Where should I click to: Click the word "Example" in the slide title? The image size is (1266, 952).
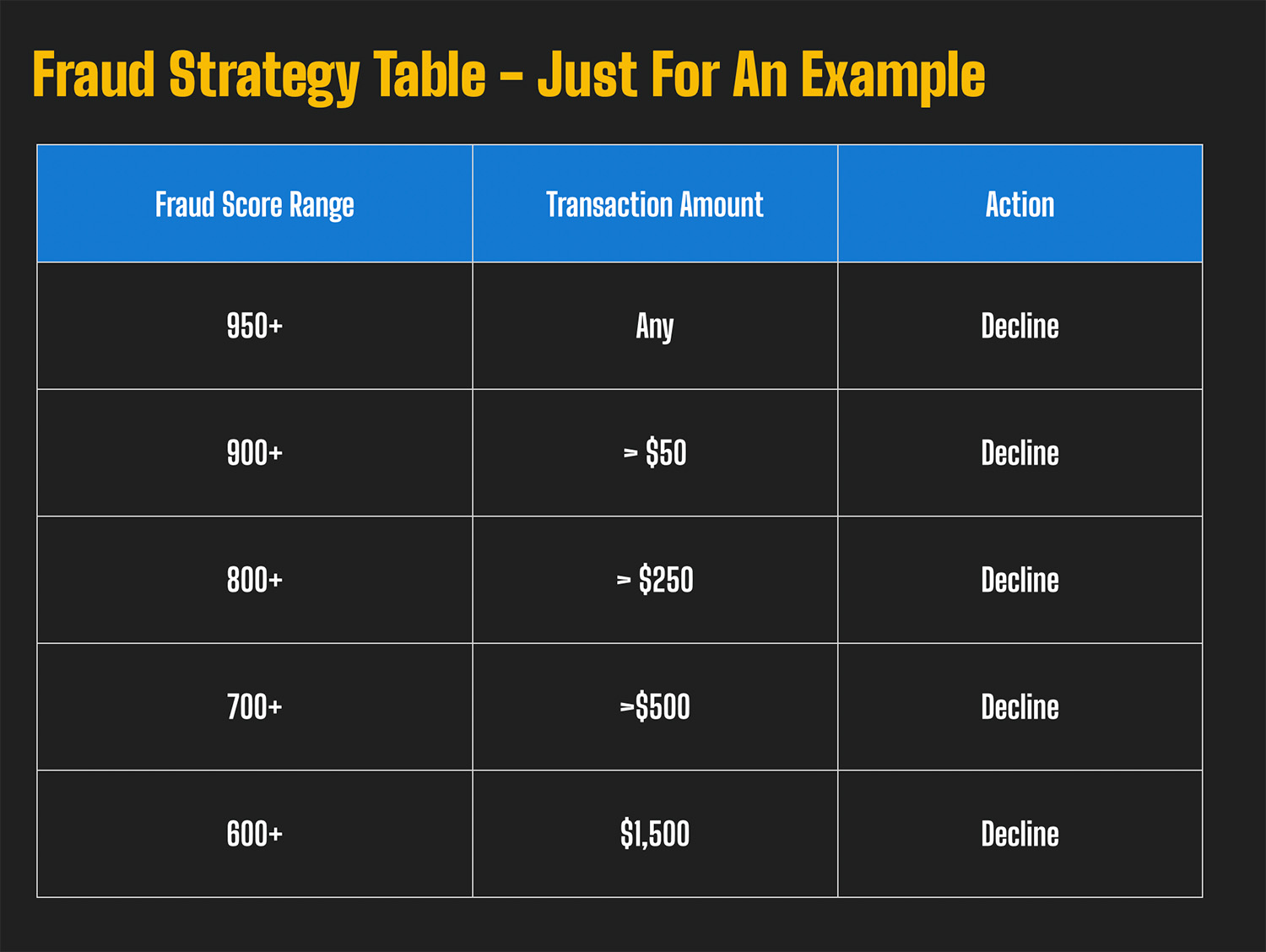(892, 76)
